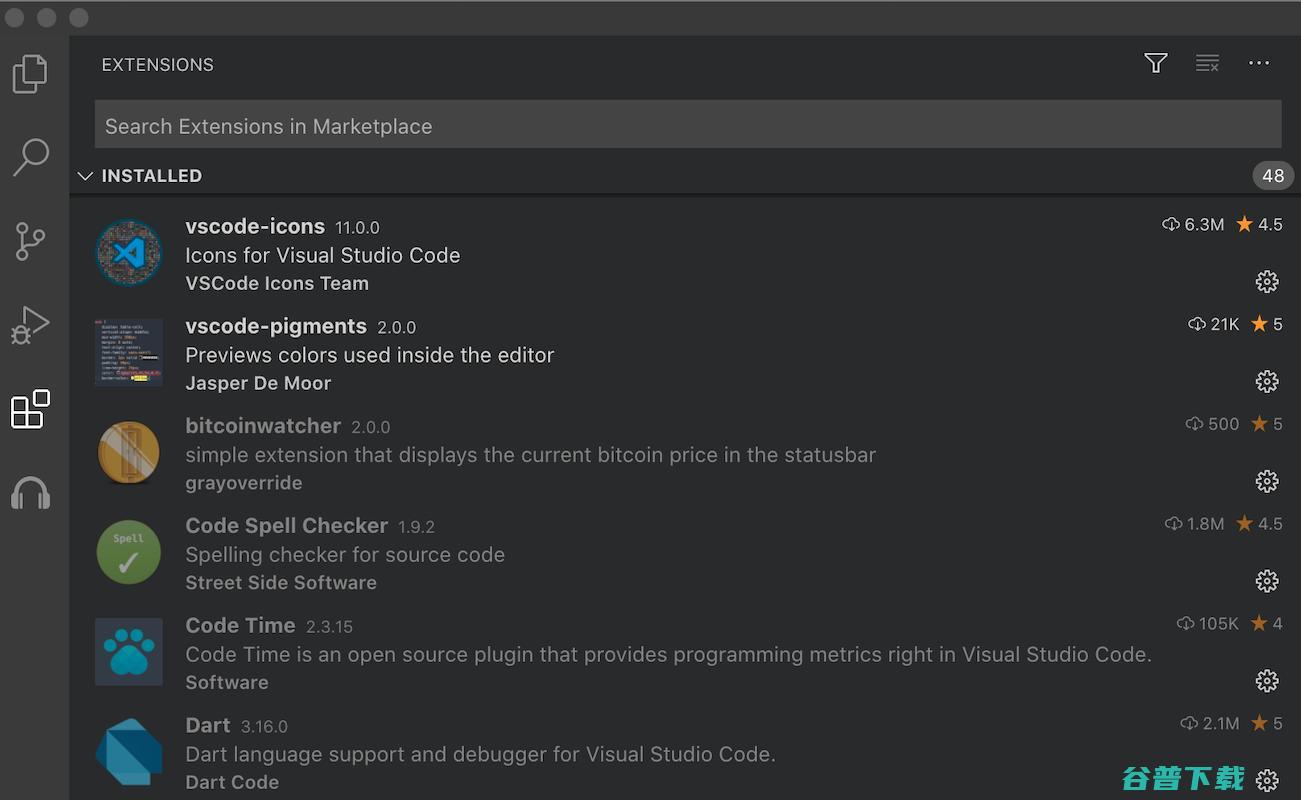Click the 4.5 star rating of vscode-icons
The height and width of the screenshot is (800, 1301).
[x=1260, y=224]
